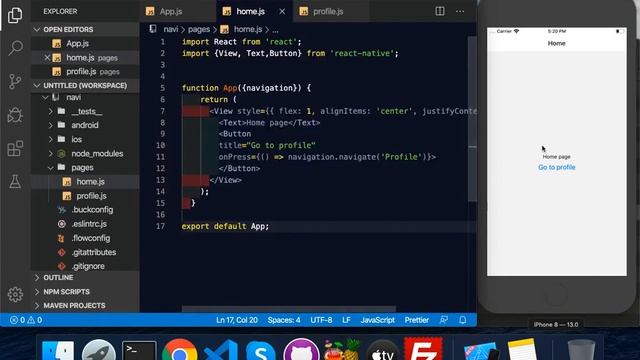Open Trash from the Dock

pyautogui.click(x=582, y=350)
